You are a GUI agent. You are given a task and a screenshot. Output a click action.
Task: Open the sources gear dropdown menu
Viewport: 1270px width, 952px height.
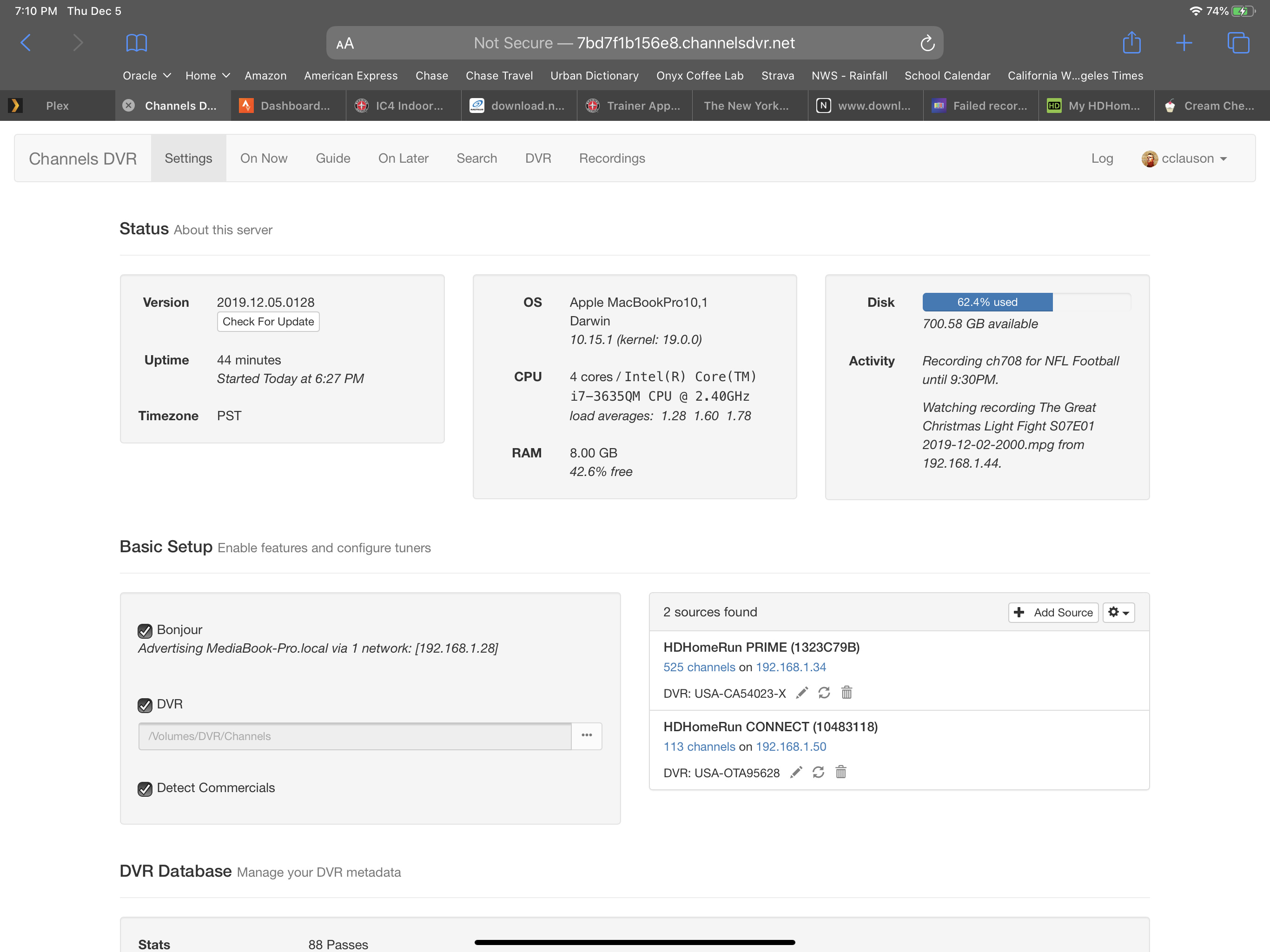coord(1118,613)
